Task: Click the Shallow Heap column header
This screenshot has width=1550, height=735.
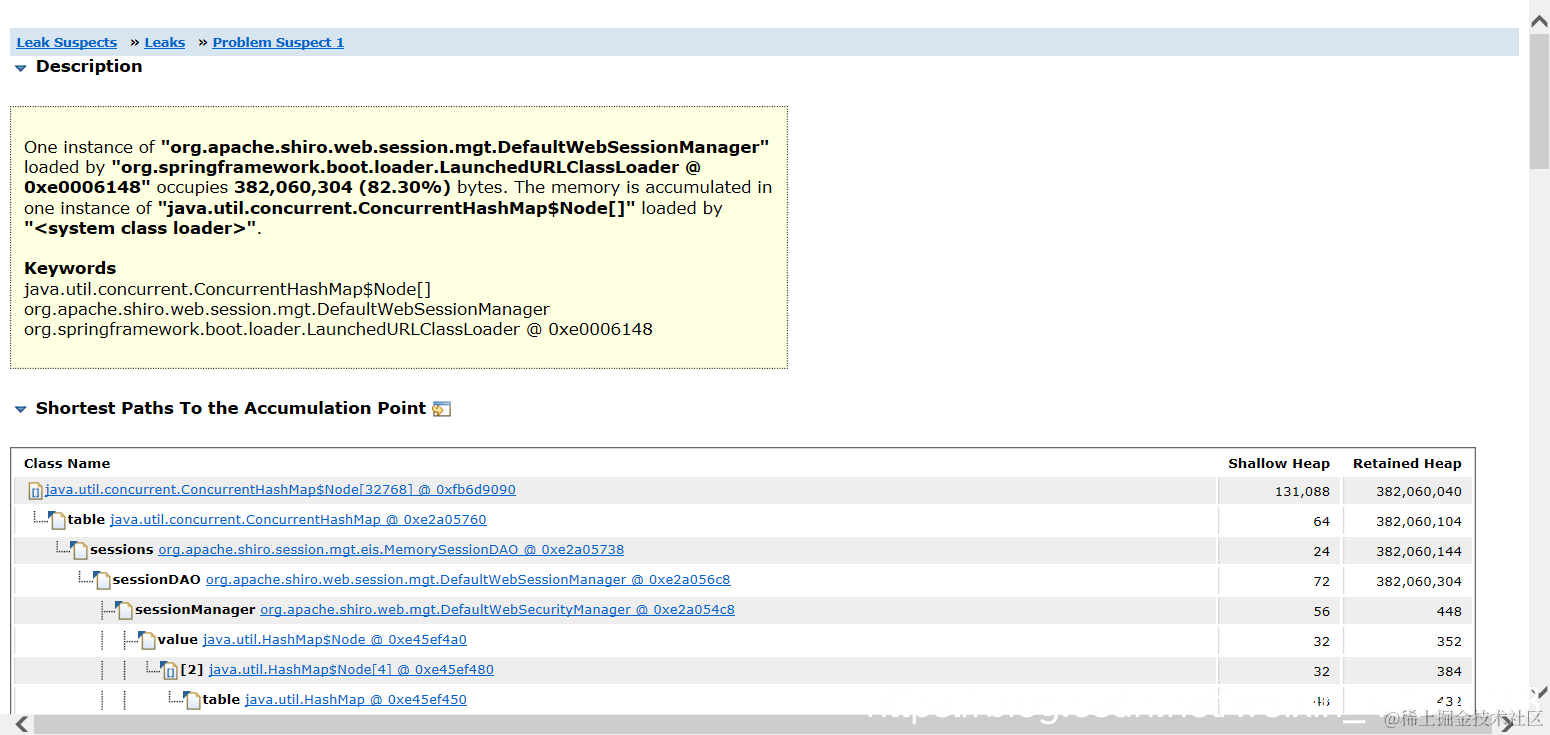Action: click(x=1279, y=463)
